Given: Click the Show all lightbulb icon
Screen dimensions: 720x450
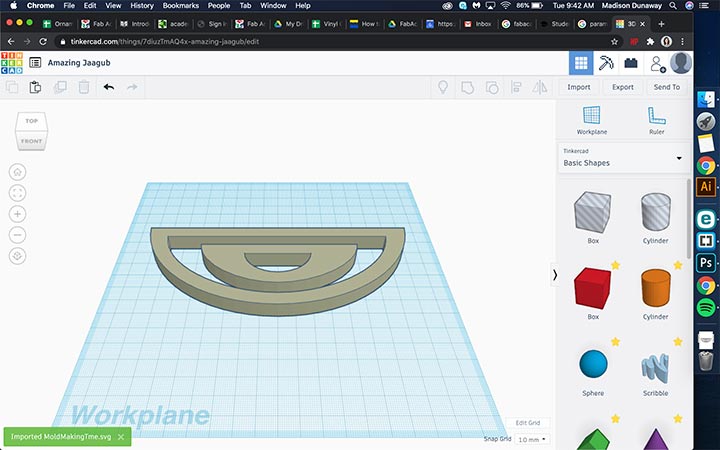Looking at the screenshot, I should pyautogui.click(x=443, y=87).
